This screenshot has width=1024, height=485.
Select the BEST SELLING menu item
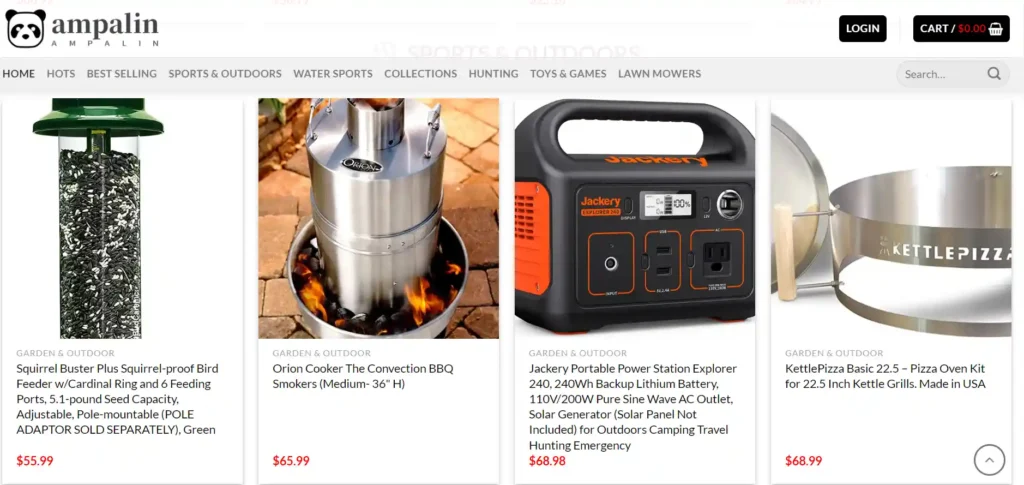[121, 74]
